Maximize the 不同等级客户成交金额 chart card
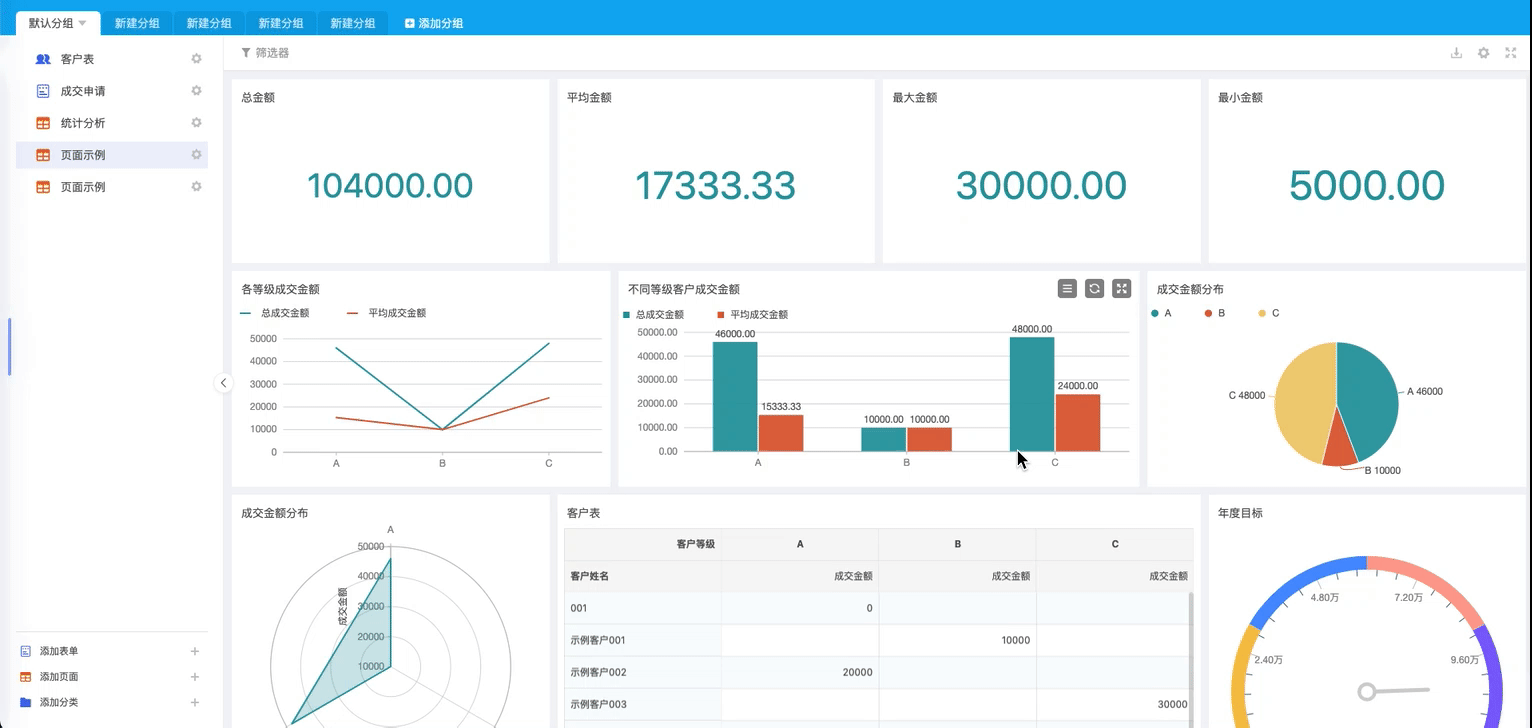 tap(1122, 288)
